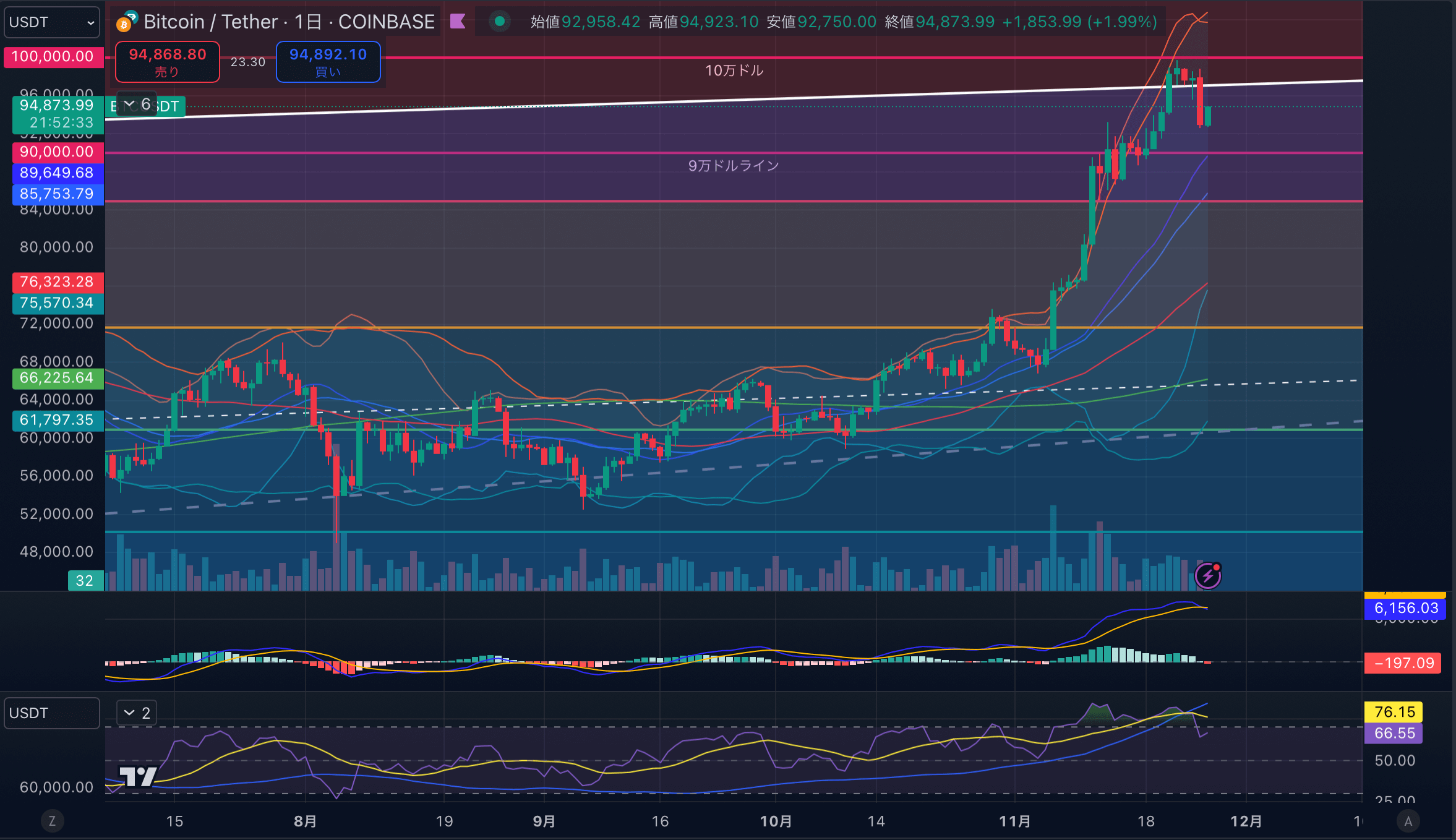This screenshot has width=1456, height=840.
Task: Click the 12月 date on time axis
Action: (x=1246, y=821)
